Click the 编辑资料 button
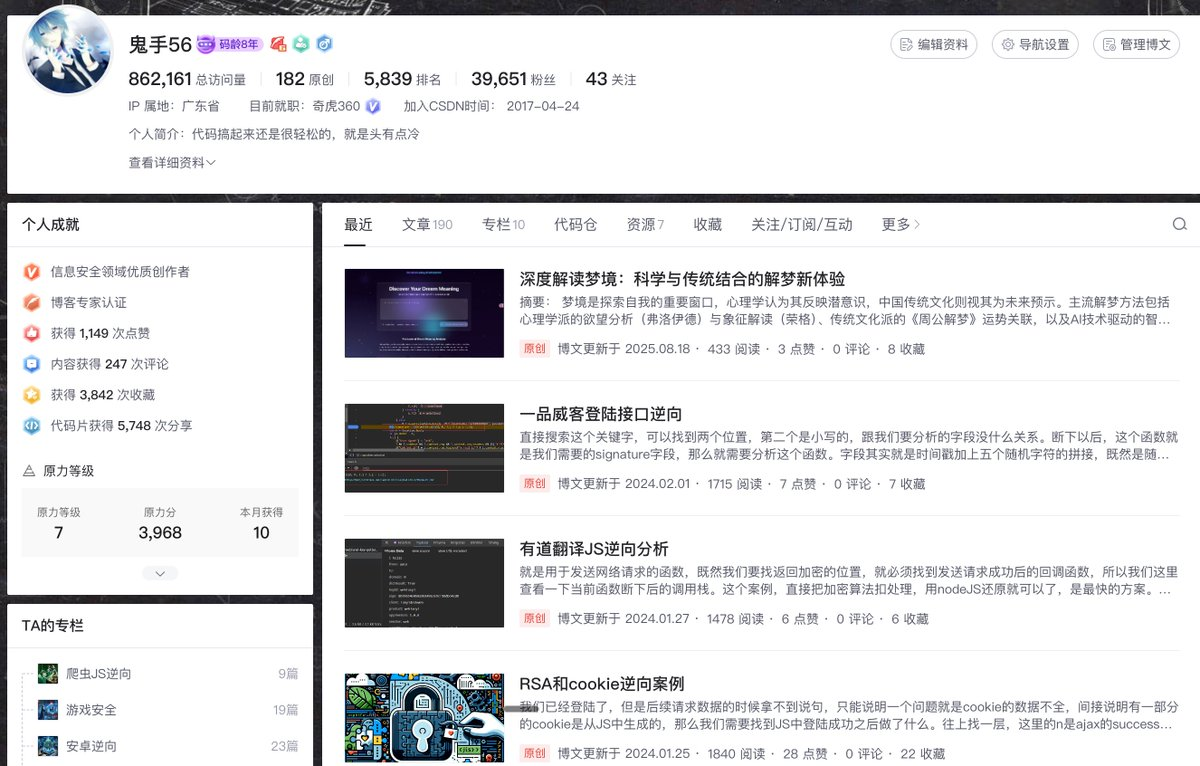Viewport: 1200px width, 766px height. click(x=934, y=44)
